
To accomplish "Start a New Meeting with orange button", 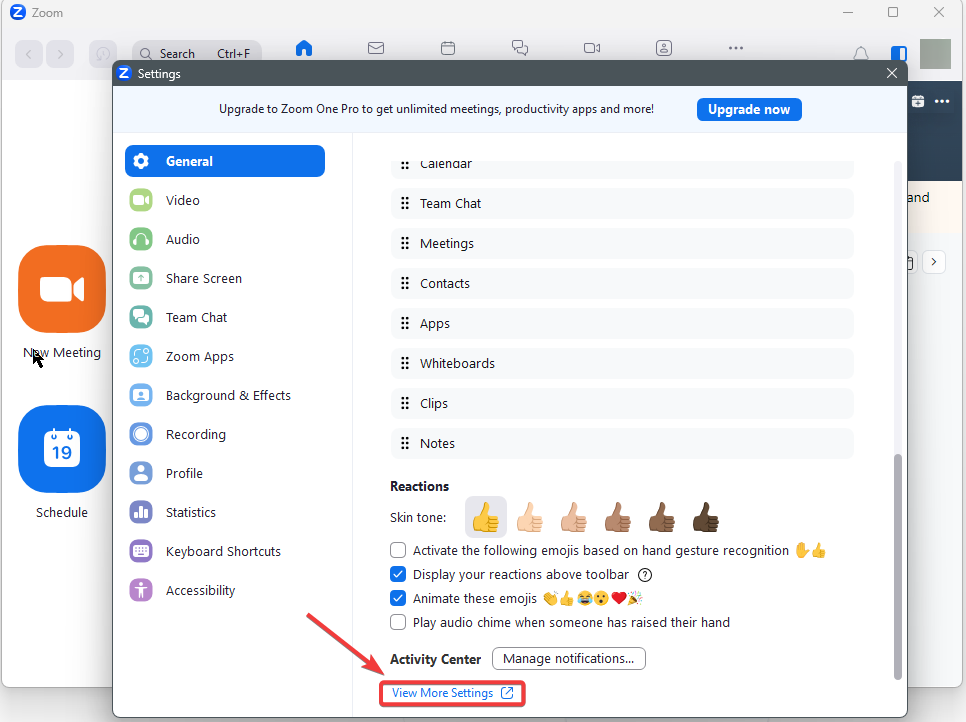I will click(x=62, y=289).
